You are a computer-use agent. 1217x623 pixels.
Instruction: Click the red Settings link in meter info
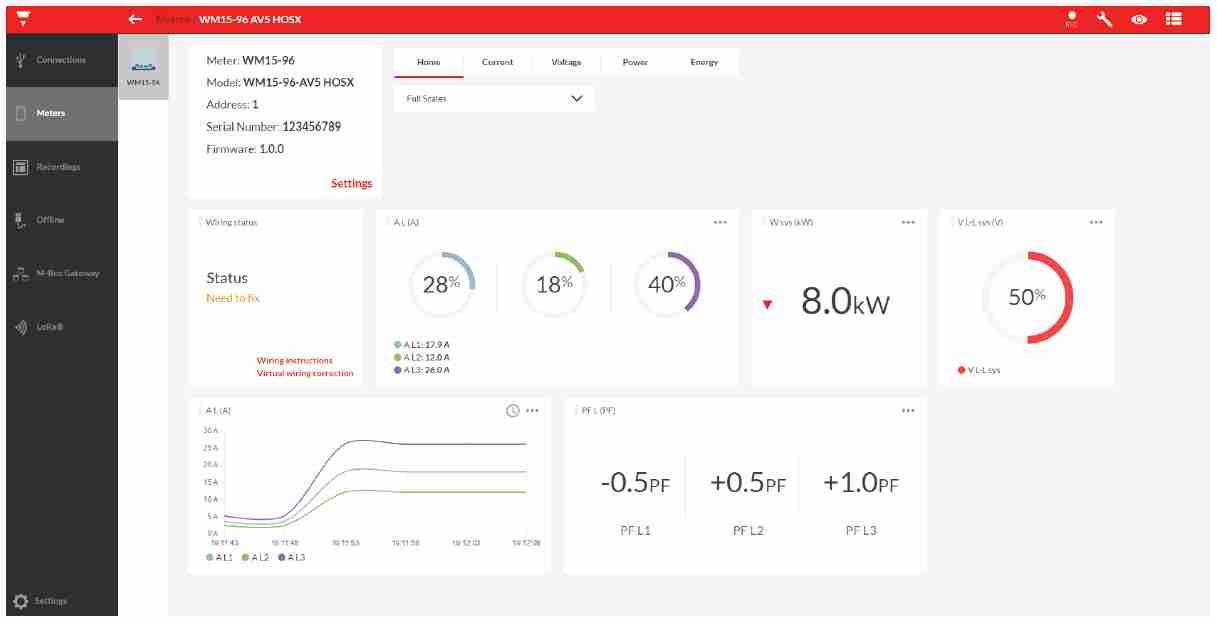tap(351, 184)
